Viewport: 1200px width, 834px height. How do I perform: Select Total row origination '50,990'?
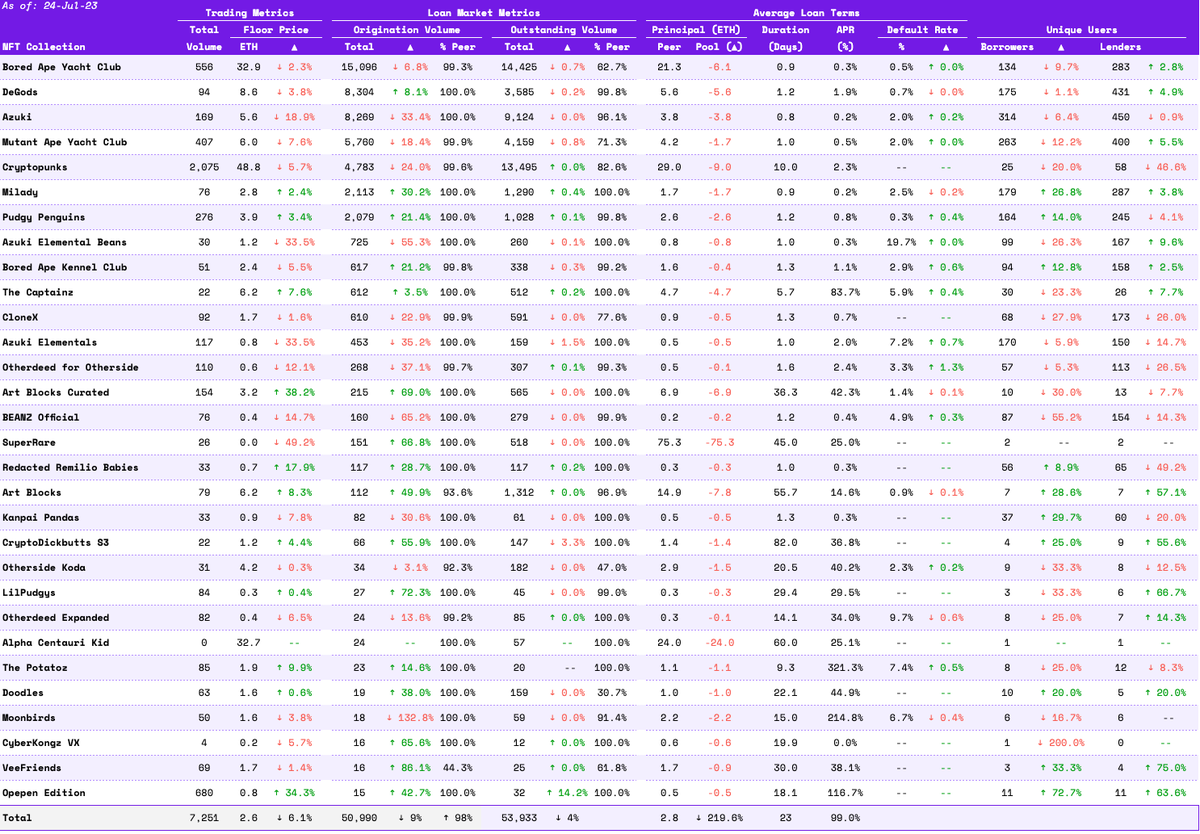point(357,817)
